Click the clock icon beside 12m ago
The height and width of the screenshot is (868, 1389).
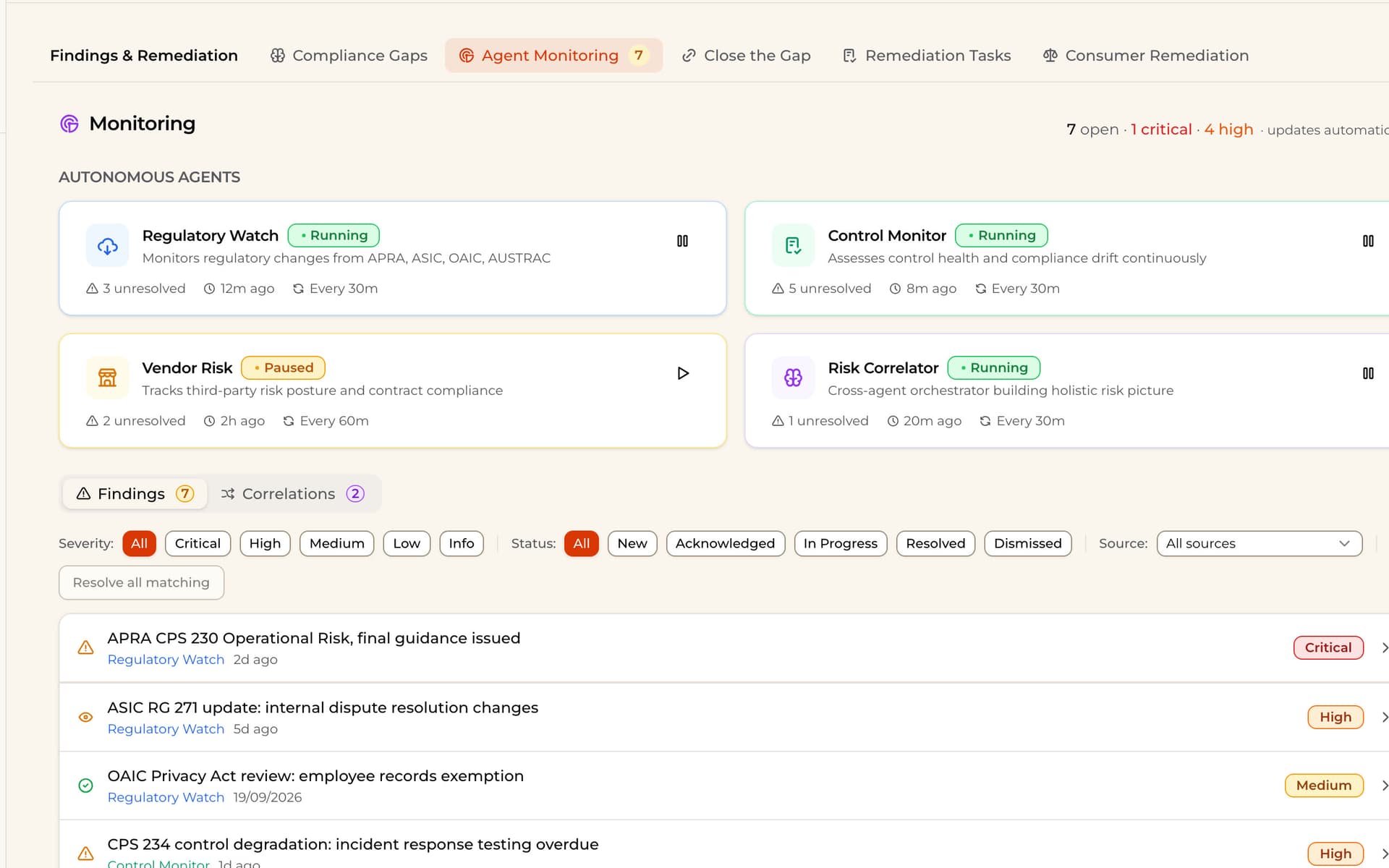coord(209,289)
